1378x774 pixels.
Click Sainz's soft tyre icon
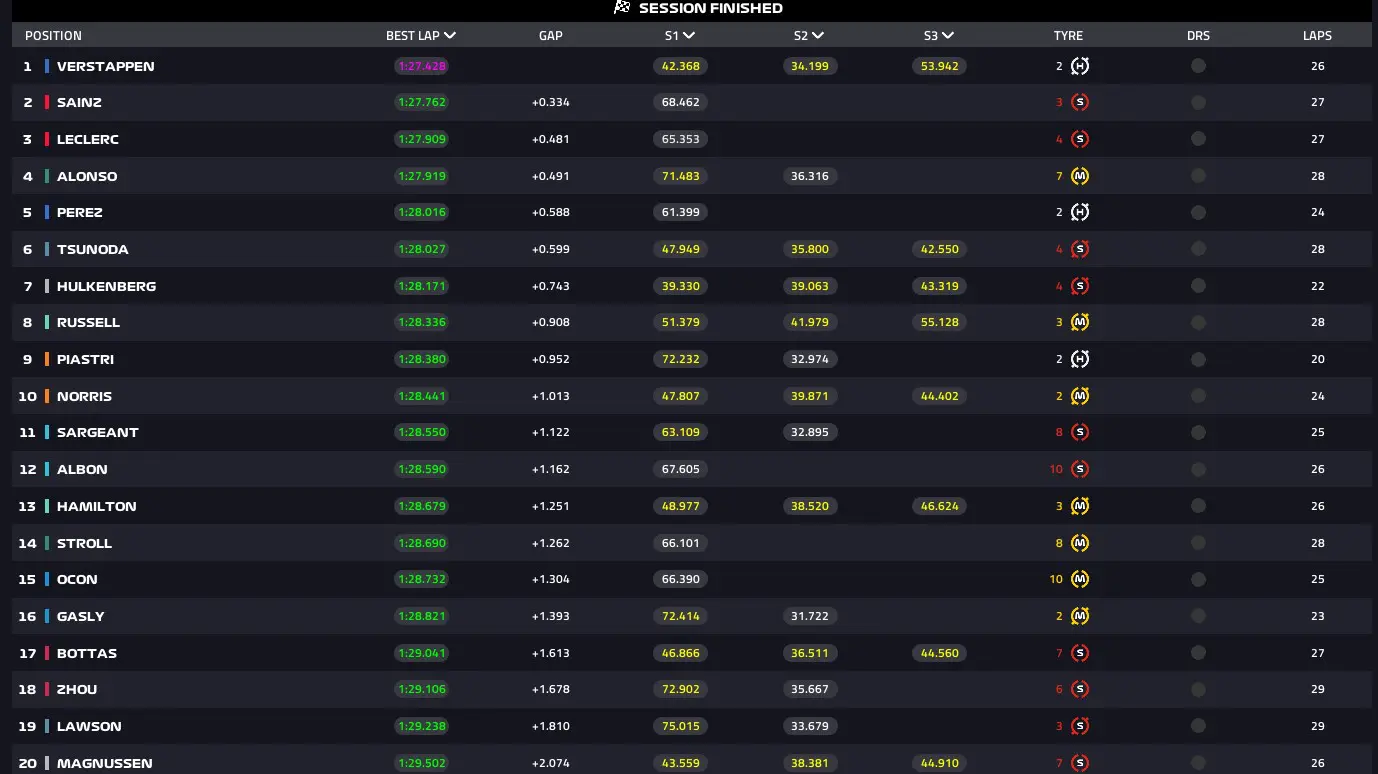point(1080,102)
